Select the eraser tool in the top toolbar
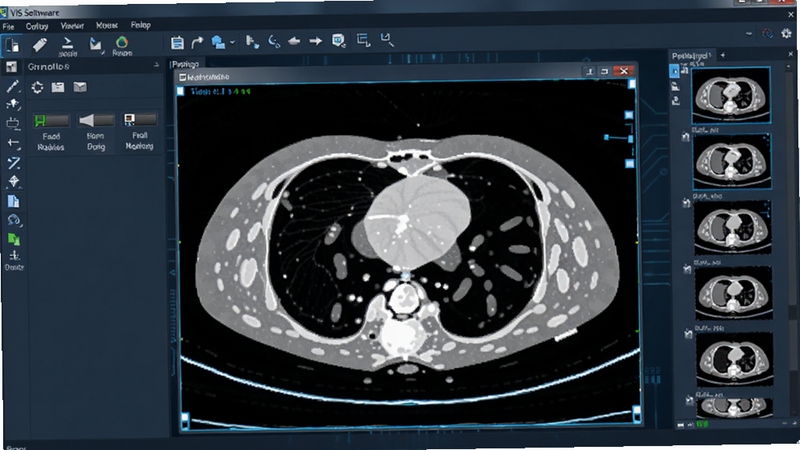 (40, 45)
